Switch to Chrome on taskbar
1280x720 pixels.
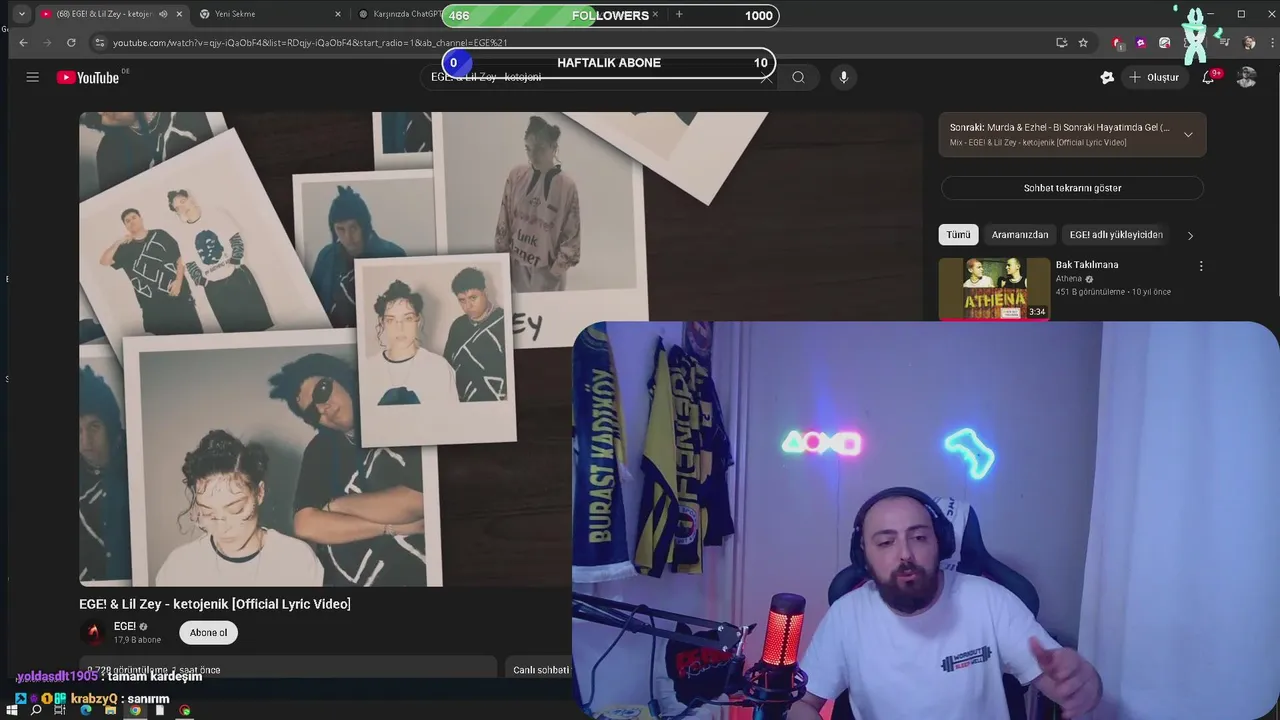point(135,711)
